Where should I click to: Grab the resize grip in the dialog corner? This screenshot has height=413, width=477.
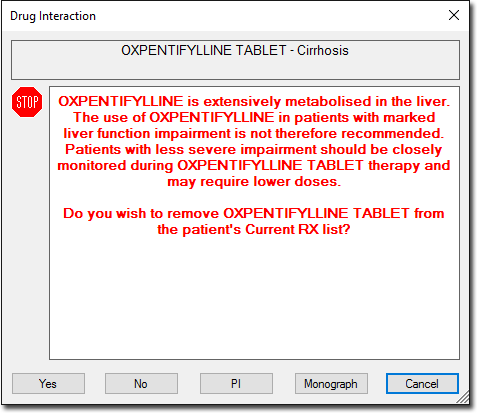[463, 398]
